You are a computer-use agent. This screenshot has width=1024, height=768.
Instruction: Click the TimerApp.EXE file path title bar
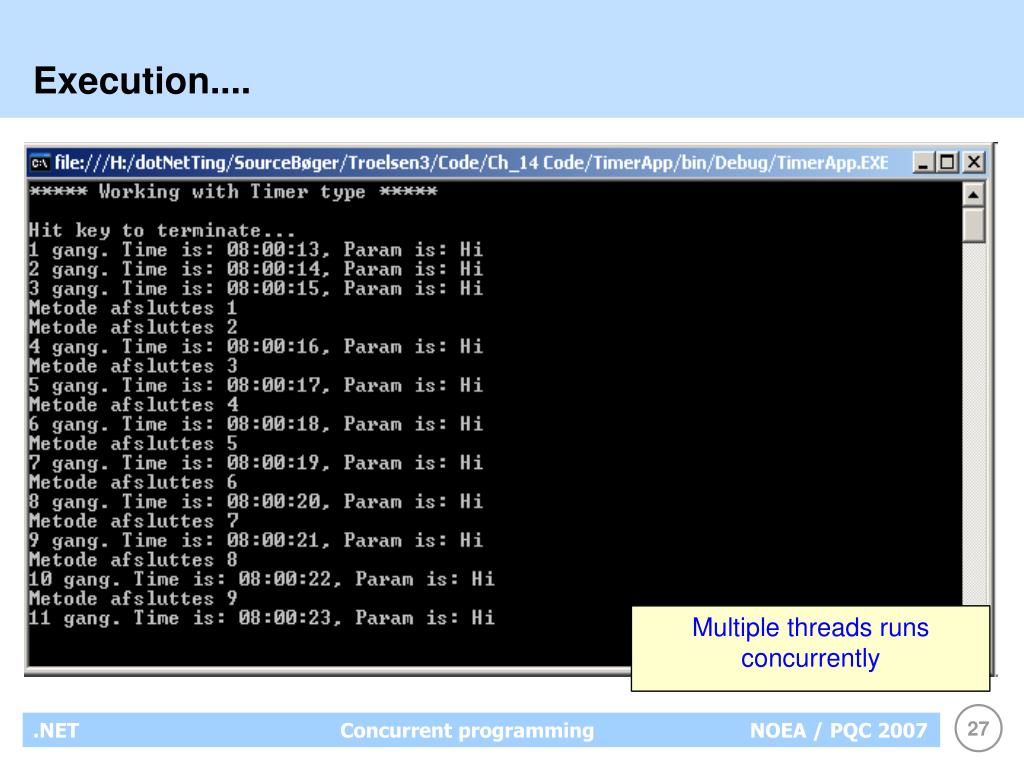coord(471,163)
